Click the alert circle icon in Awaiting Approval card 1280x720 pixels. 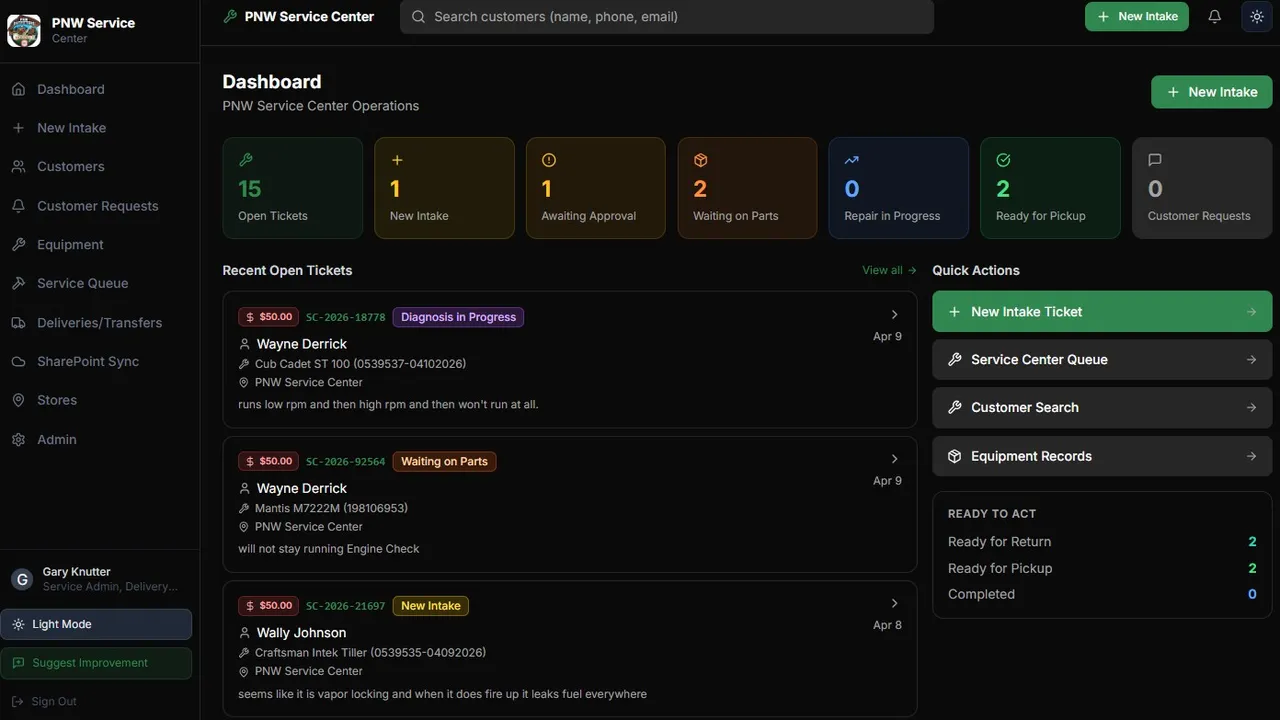coord(549,160)
